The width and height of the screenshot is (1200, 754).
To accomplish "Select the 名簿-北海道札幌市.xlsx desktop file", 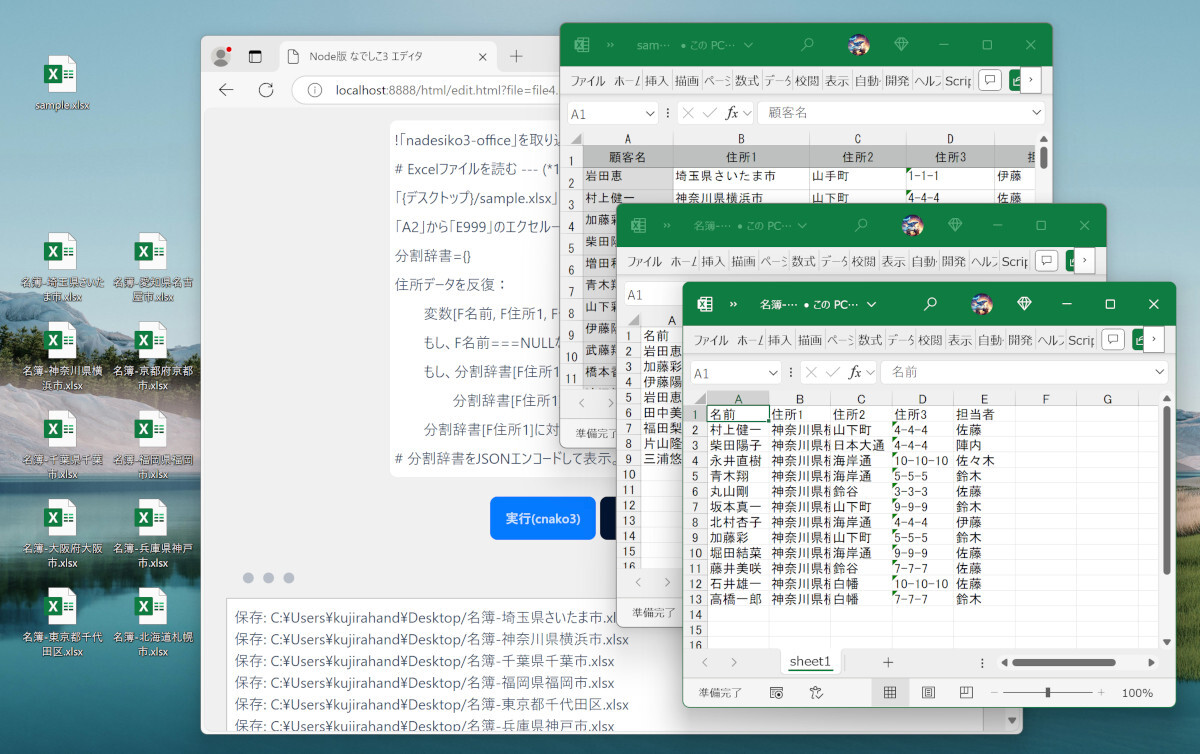I will (x=152, y=622).
